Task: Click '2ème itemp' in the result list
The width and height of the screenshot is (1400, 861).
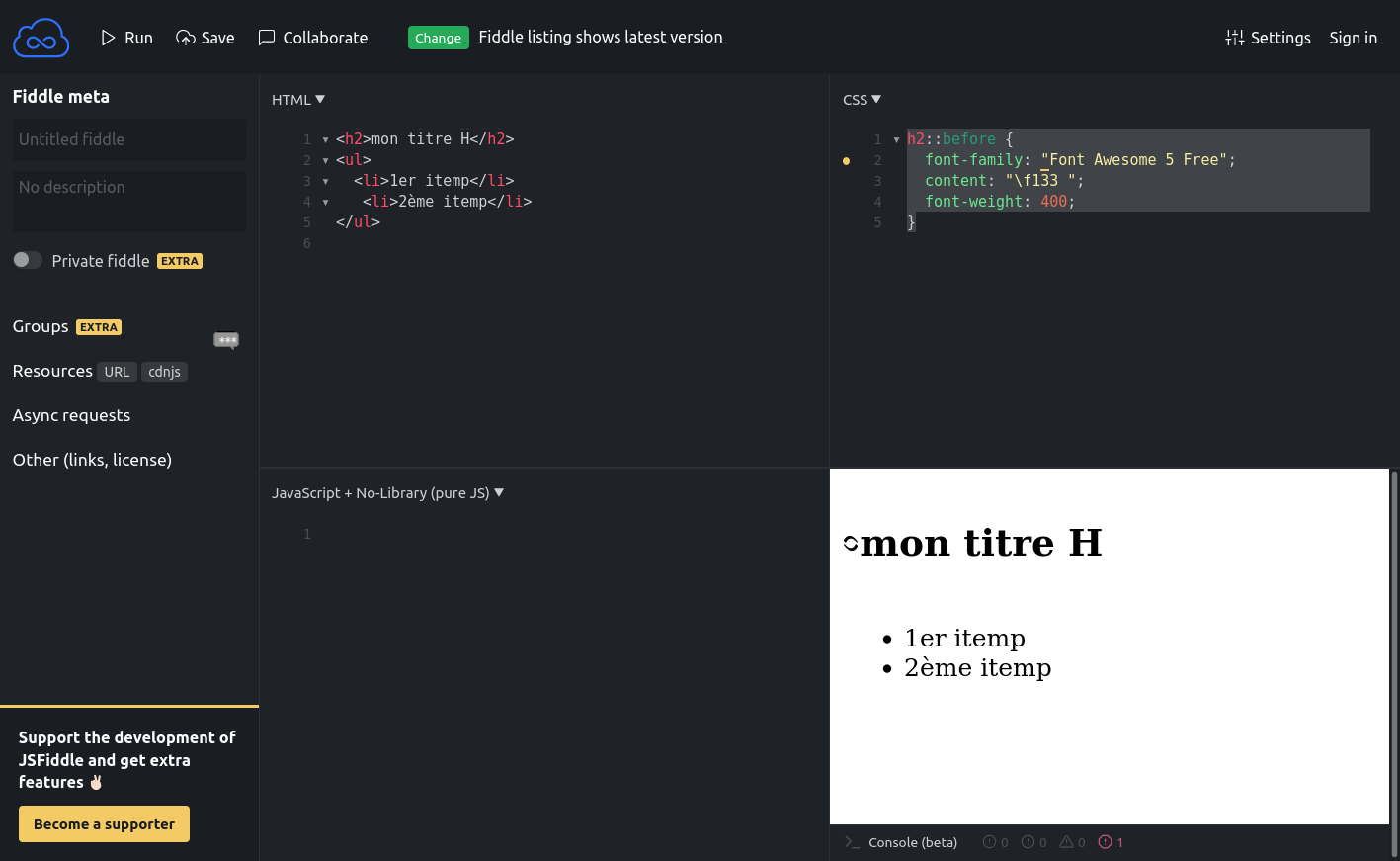Action: pyautogui.click(x=977, y=667)
